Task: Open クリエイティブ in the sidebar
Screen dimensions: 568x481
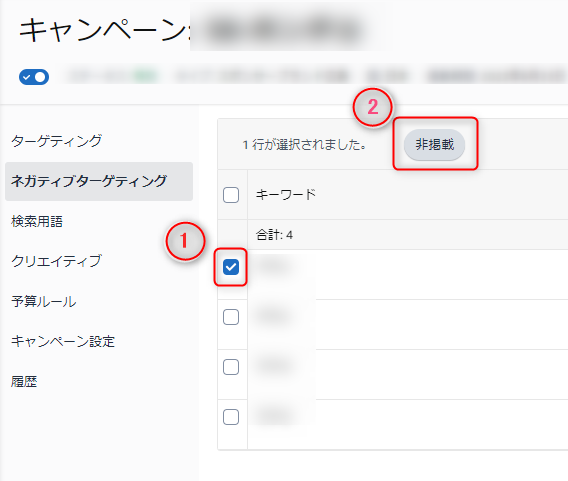Action: click(57, 261)
